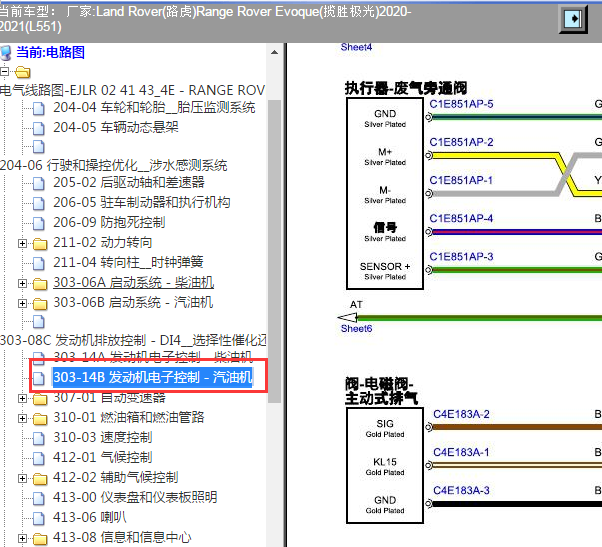Click document icon for 413-06 喇叭

(x=39, y=518)
